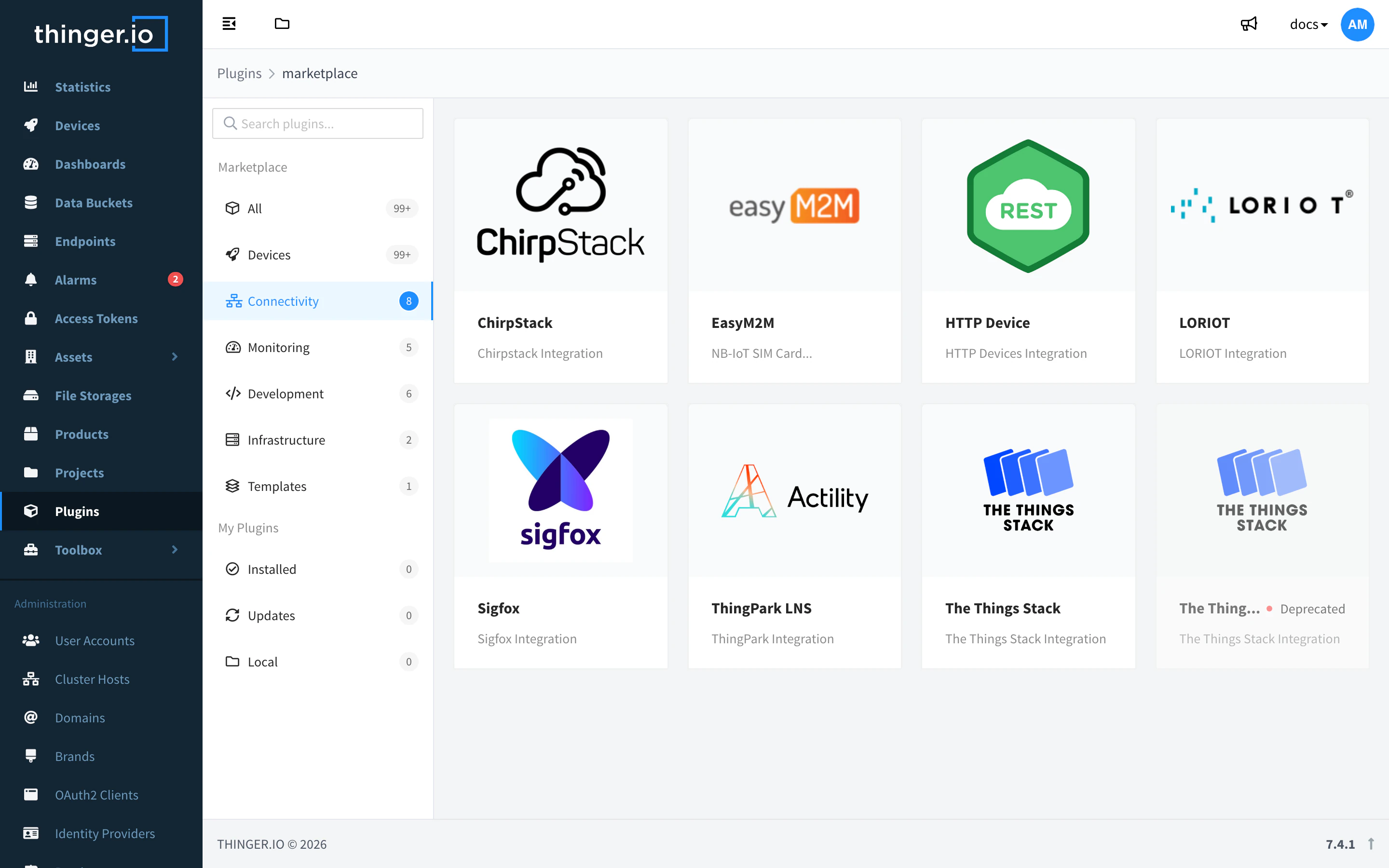Viewport: 1389px width, 868px height.
Task: Open Data Buckets section
Action: 101,203
